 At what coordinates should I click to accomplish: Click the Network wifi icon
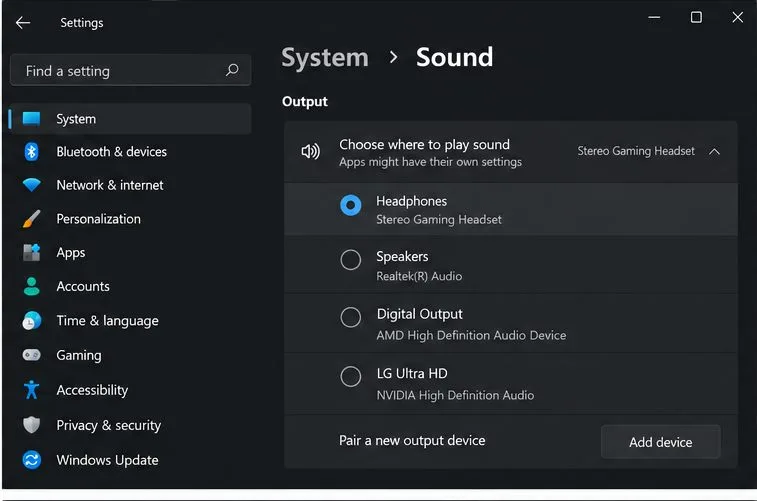[31, 185]
